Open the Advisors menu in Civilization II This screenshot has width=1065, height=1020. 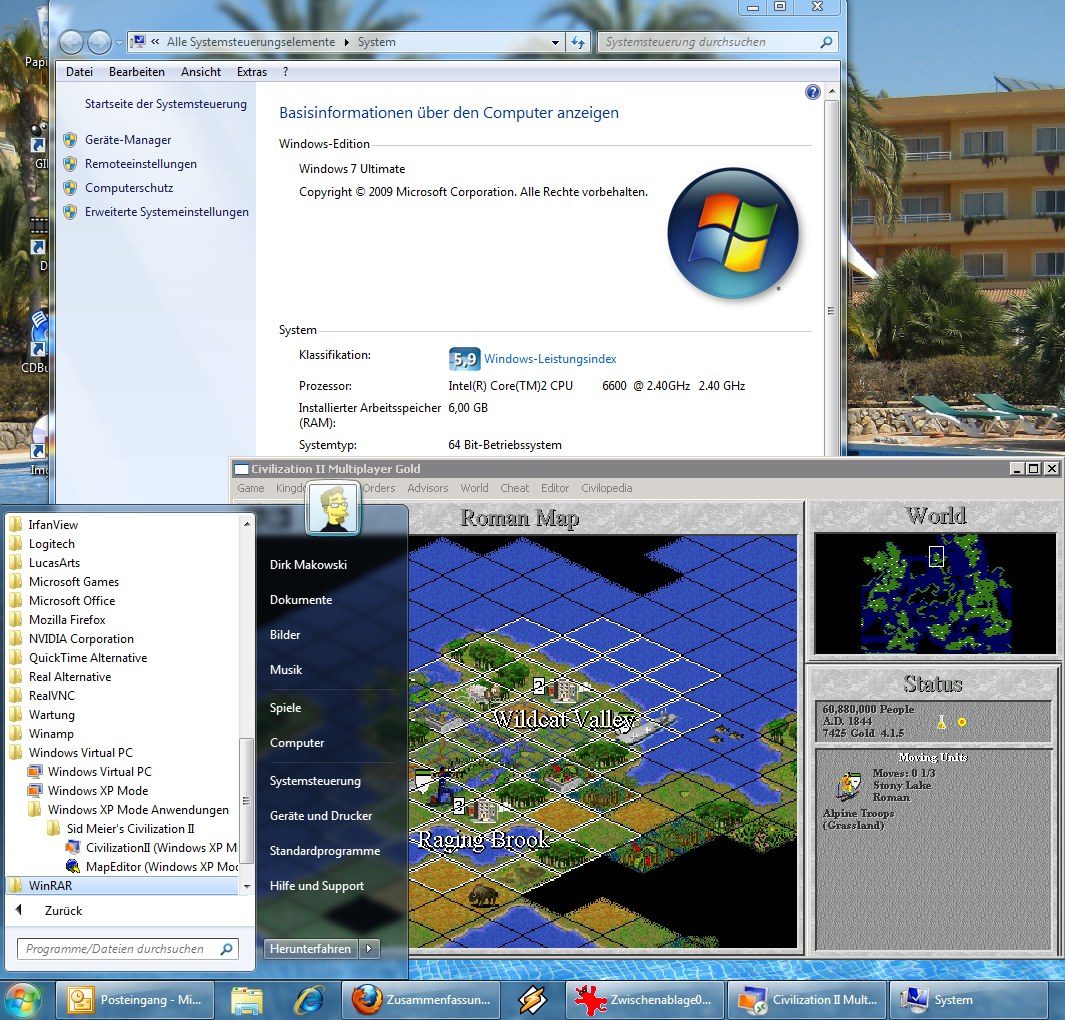coord(427,488)
